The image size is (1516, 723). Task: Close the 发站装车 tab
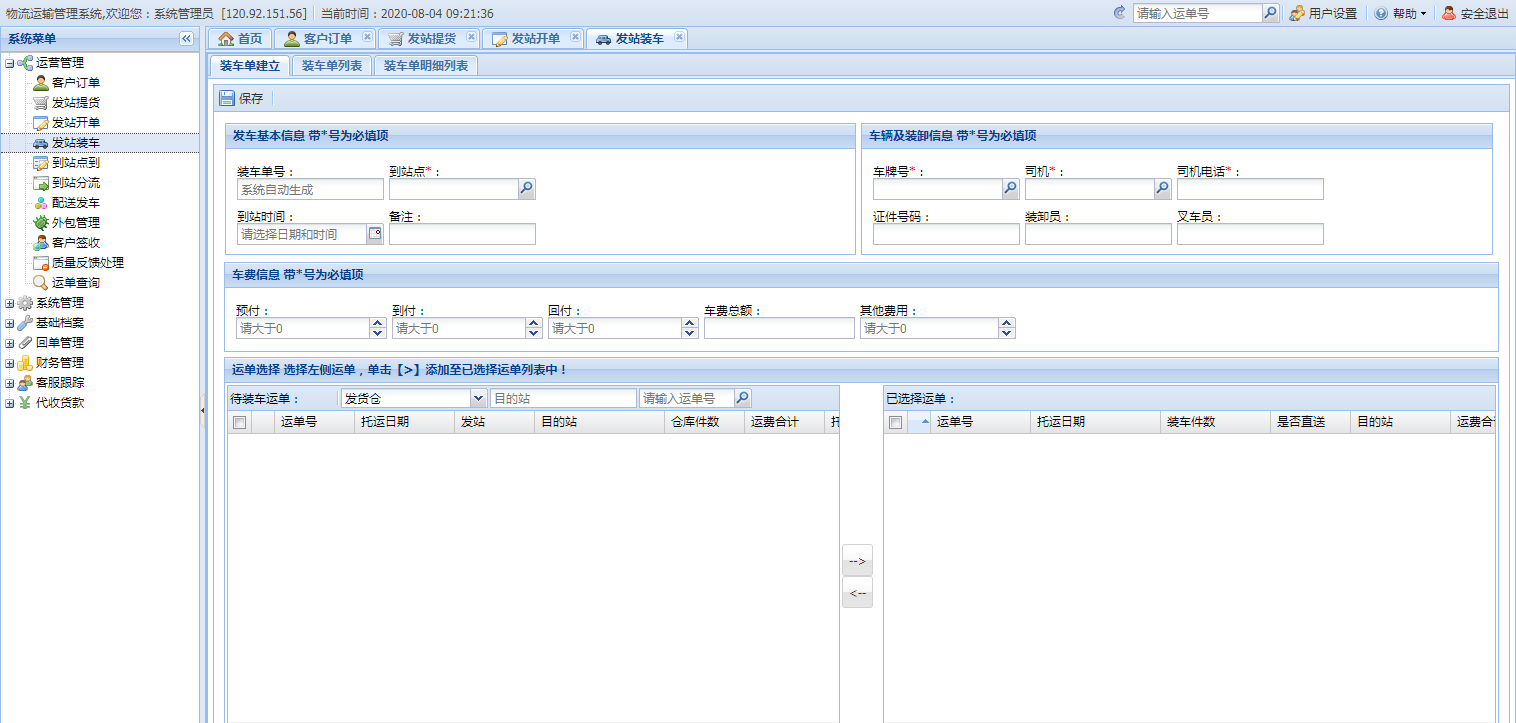pos(679,37)
